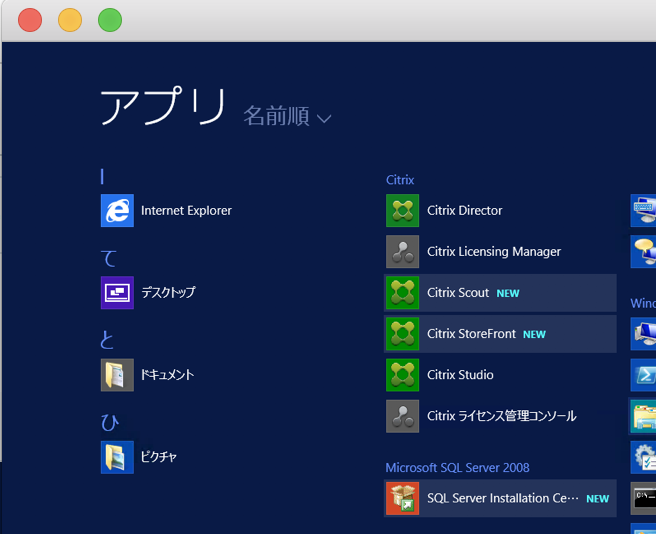Image resolution: width=656 pixels, height=534 pixels.
Task: Start Citrix Studio using its icon
Action: pos(402,375)
